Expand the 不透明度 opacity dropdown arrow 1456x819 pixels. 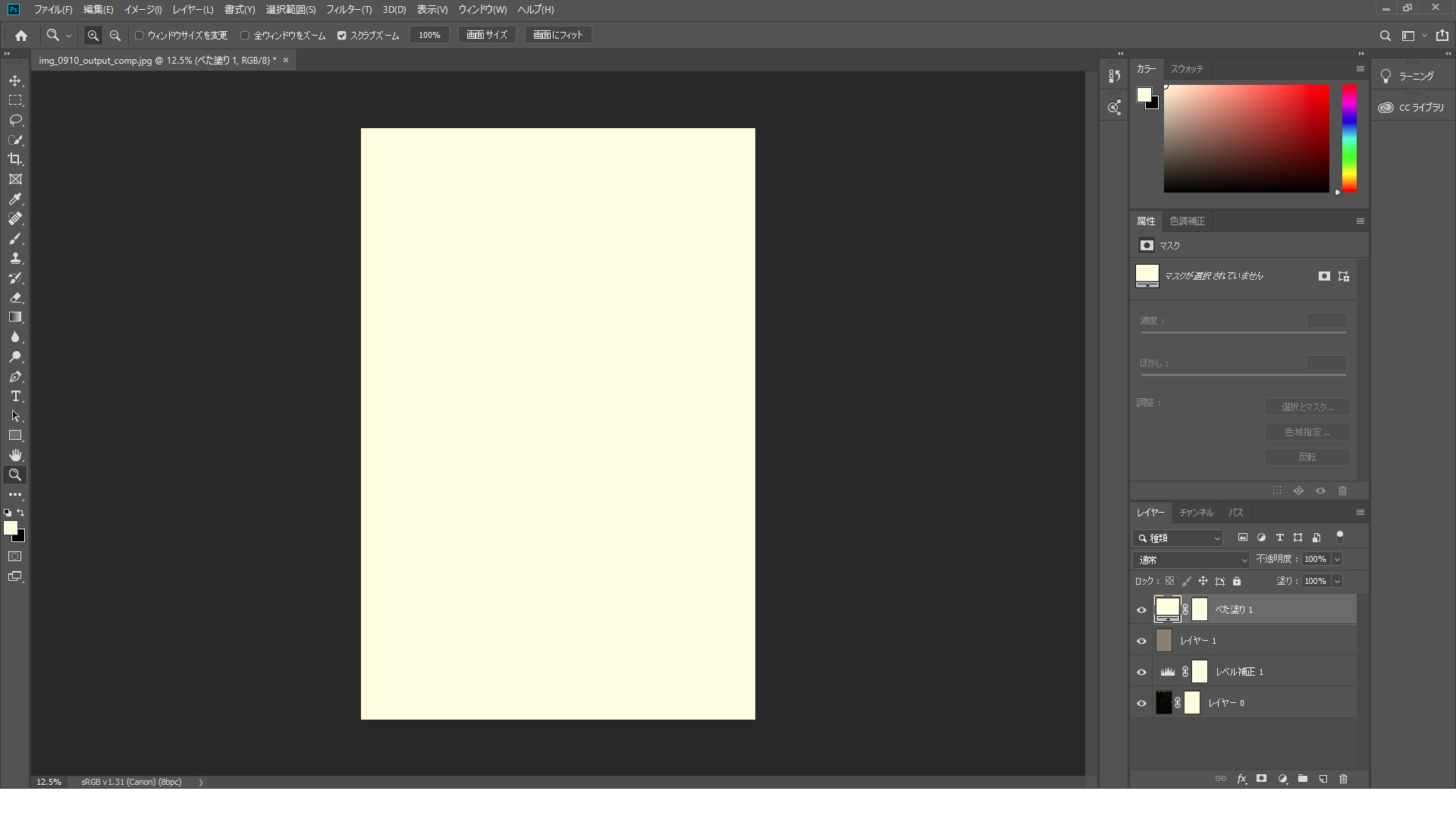[1337, 559]
